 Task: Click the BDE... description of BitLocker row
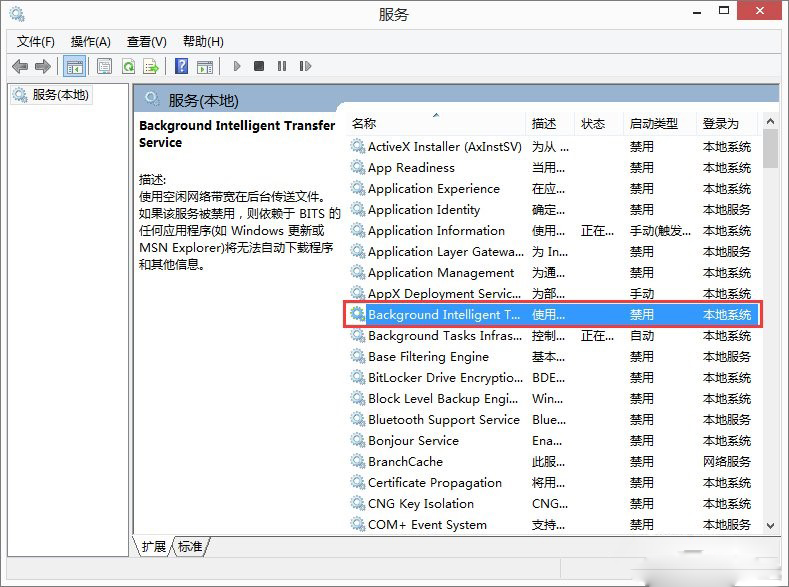548,378
